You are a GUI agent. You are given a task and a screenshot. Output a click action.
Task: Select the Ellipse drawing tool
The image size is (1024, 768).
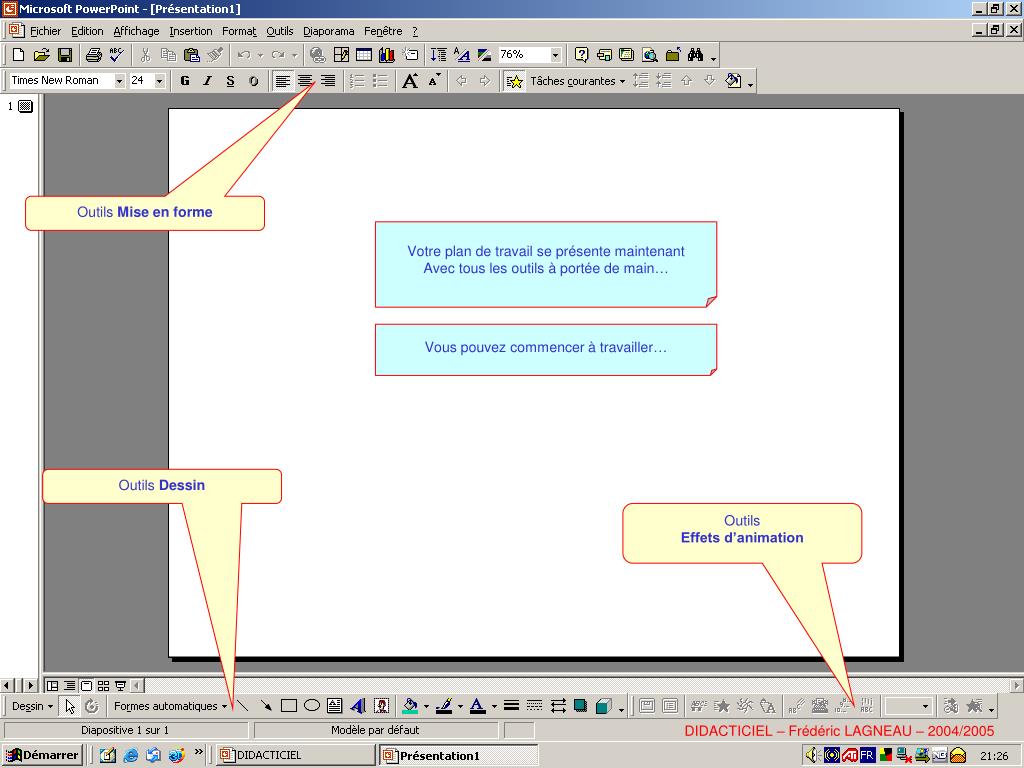pyautogui.click(x=312, y=706)
